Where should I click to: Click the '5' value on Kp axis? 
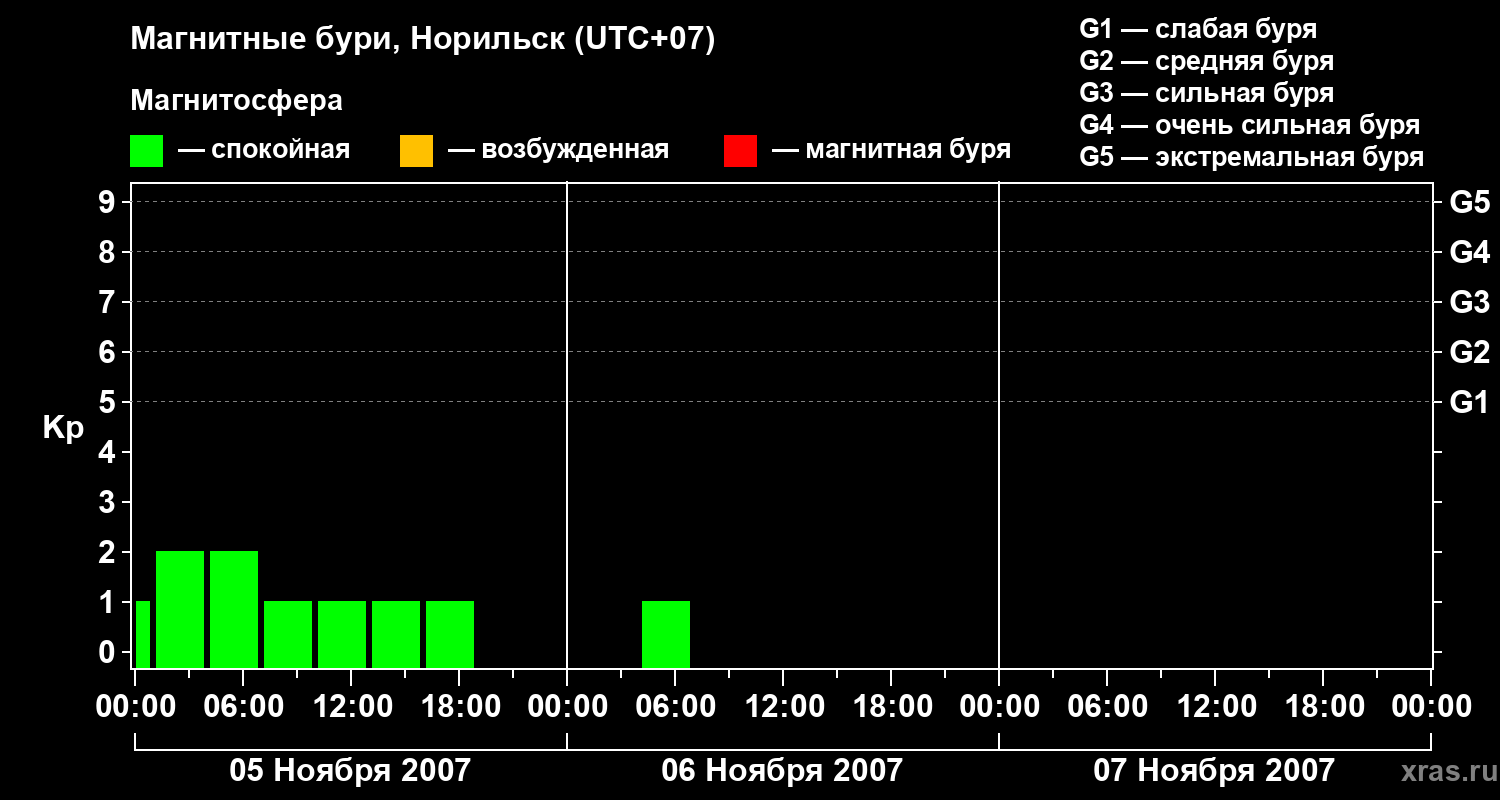[x=109, y=402]
